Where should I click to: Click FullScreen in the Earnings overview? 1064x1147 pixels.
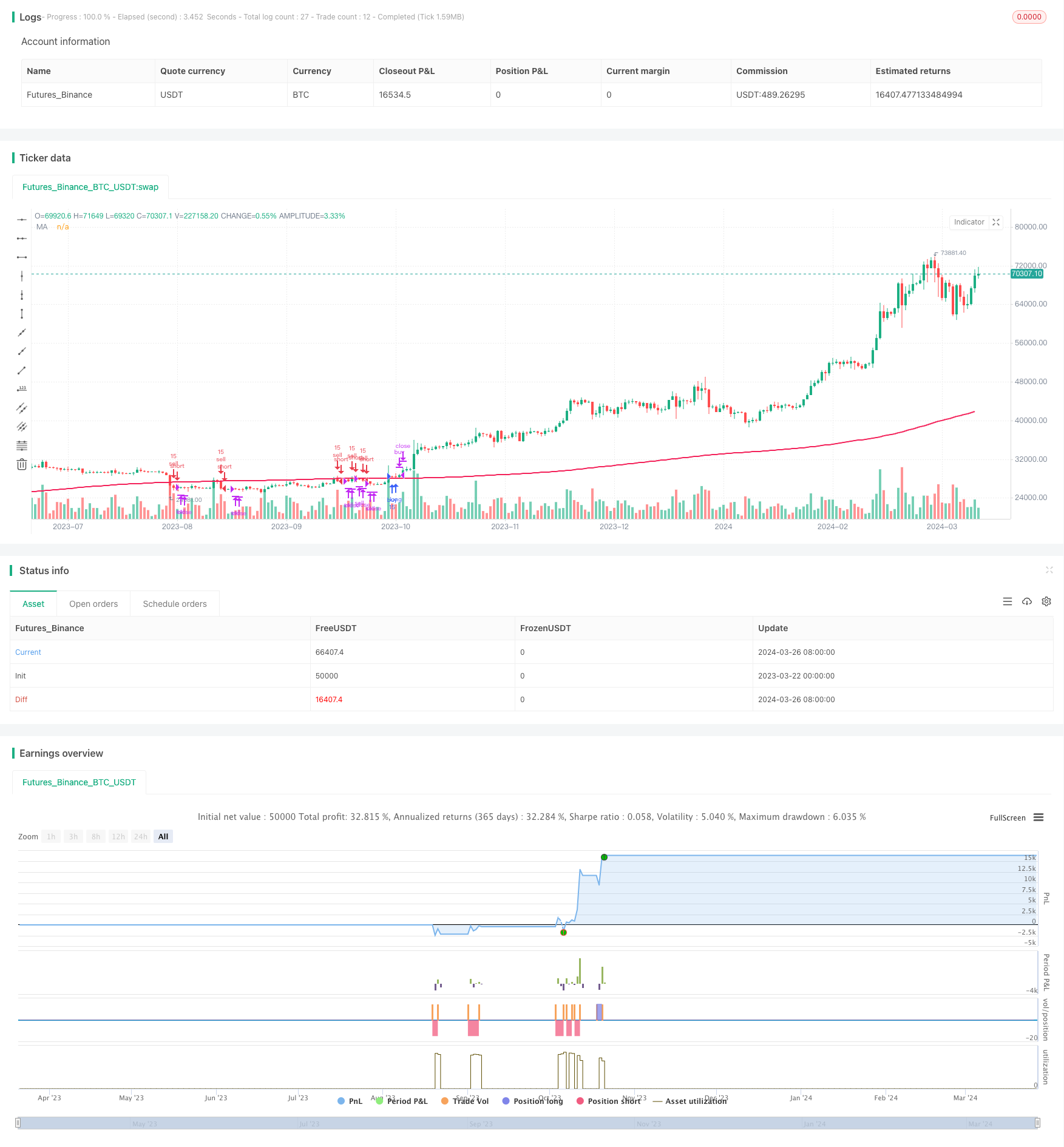coord(1007,817)
